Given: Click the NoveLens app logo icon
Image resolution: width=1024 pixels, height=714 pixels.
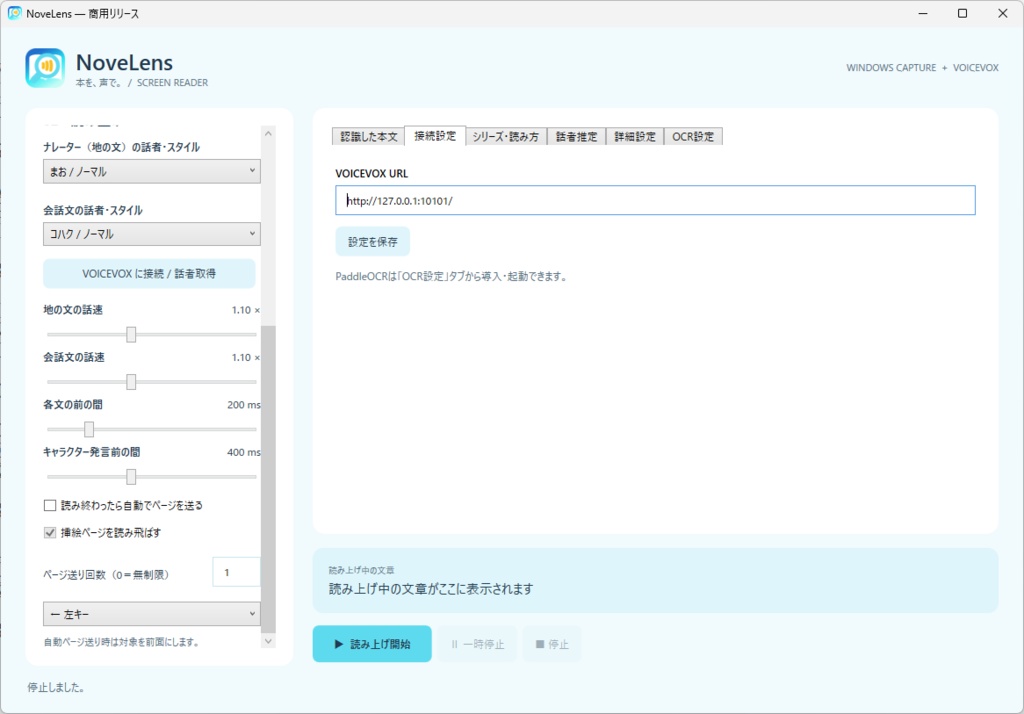Looking at the screenshot, I should [x=45, y=67].
